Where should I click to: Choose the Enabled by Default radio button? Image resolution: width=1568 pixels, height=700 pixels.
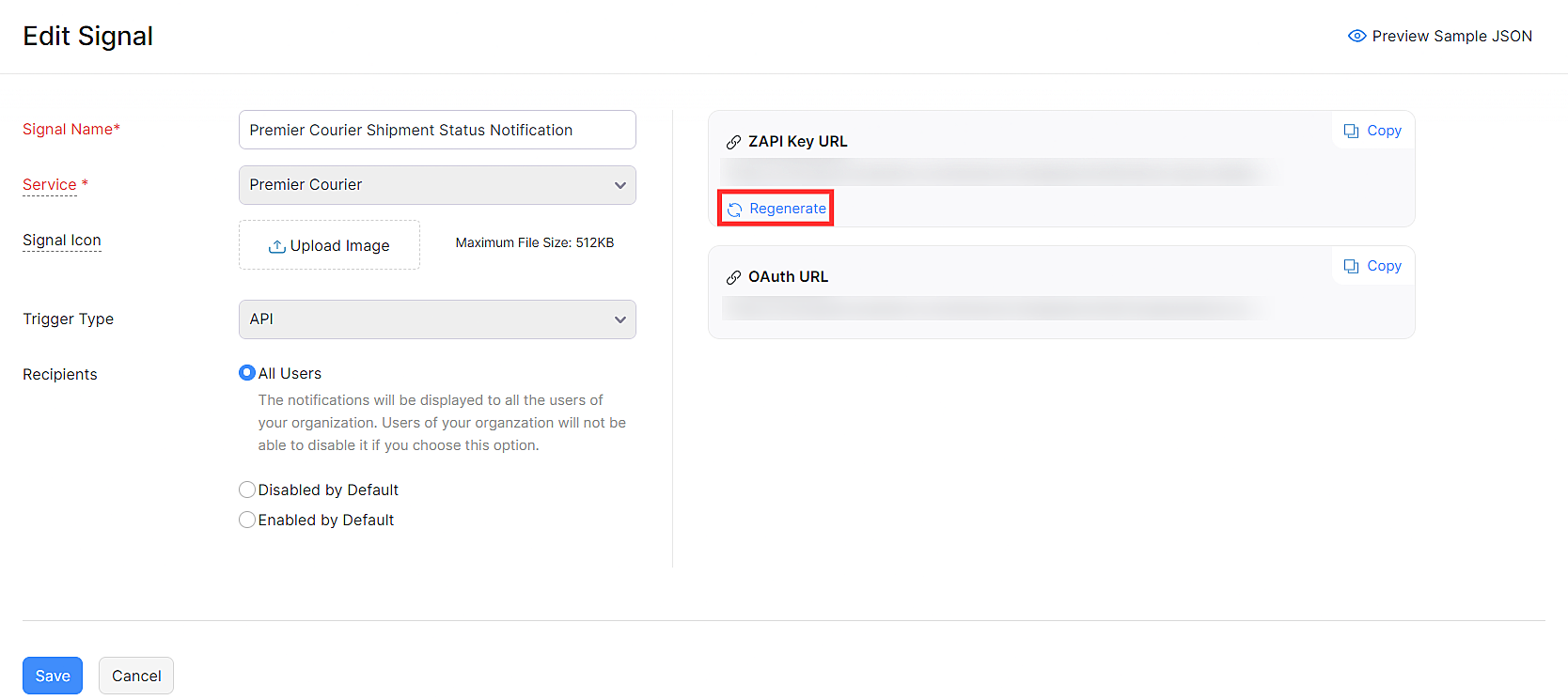(247, 520)
